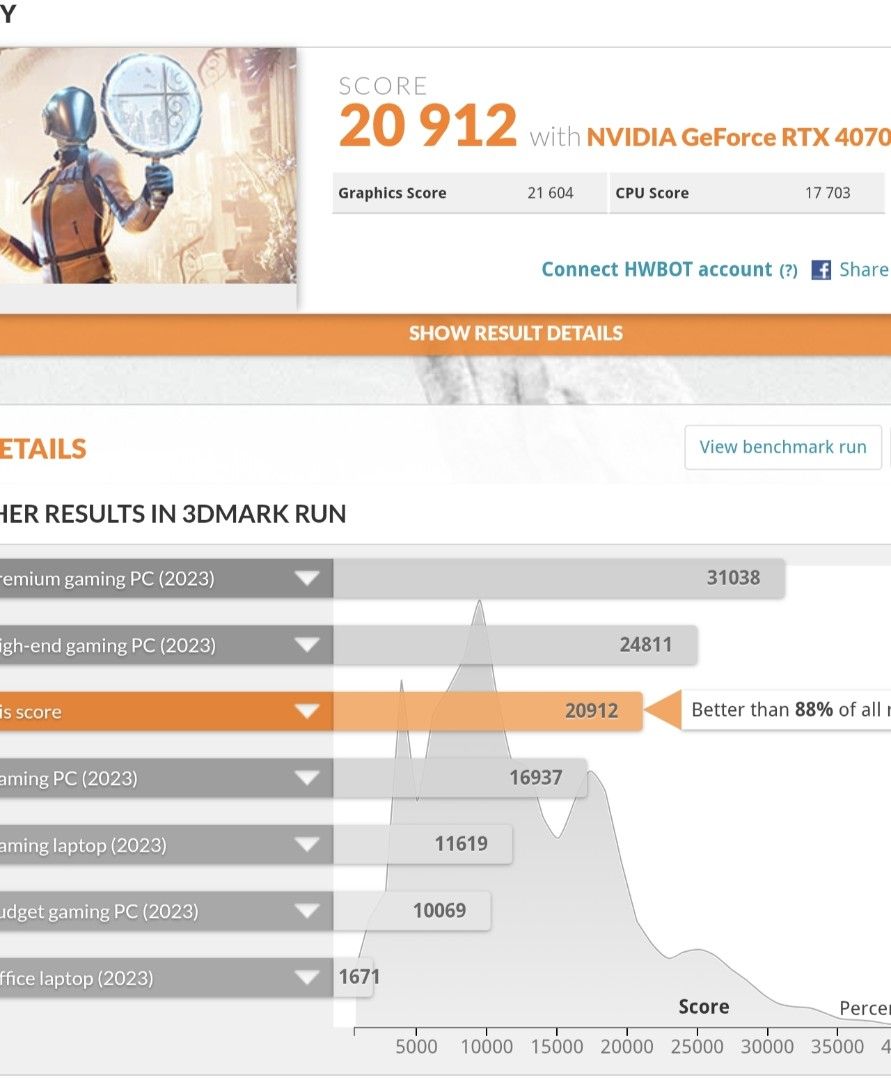Viewport: 891px width, 1080px height.
Task: Expand the orange 'this score' row arrow
Action: click(306, 711)
